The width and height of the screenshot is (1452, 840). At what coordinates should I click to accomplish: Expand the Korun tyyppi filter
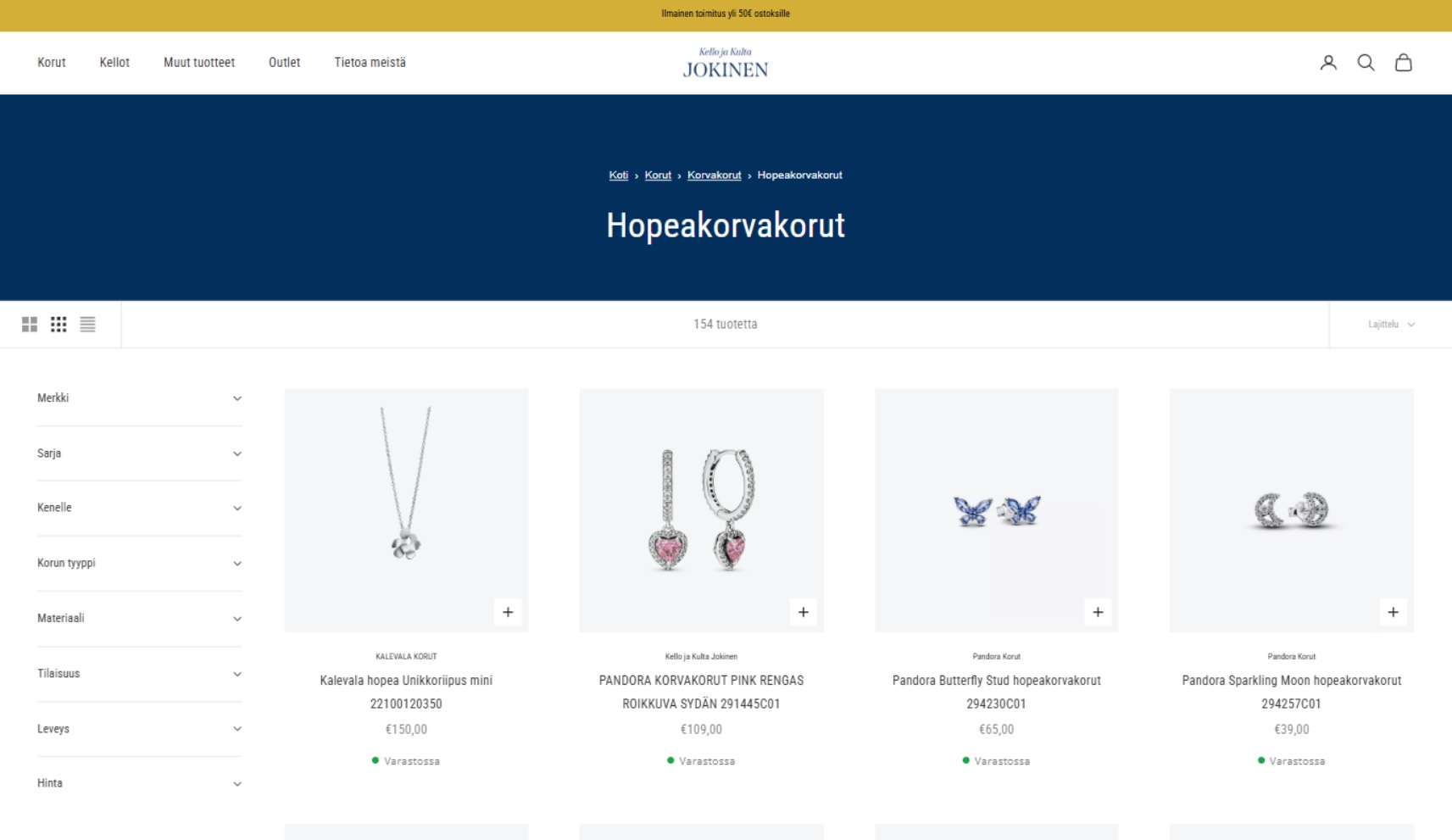pyautogui.click(x=139, y=564)
